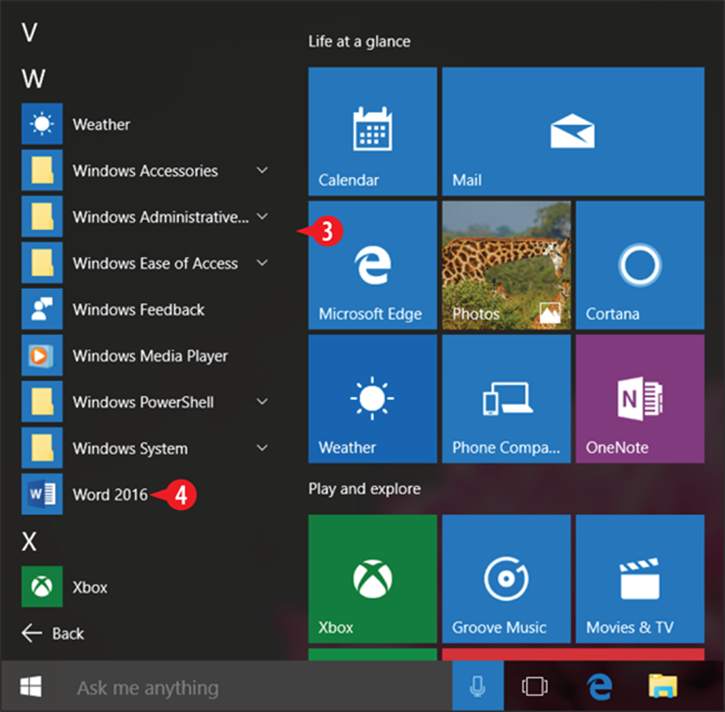Go Back to the Start menu
725x712 pixels.
click(x=53, y=633)
